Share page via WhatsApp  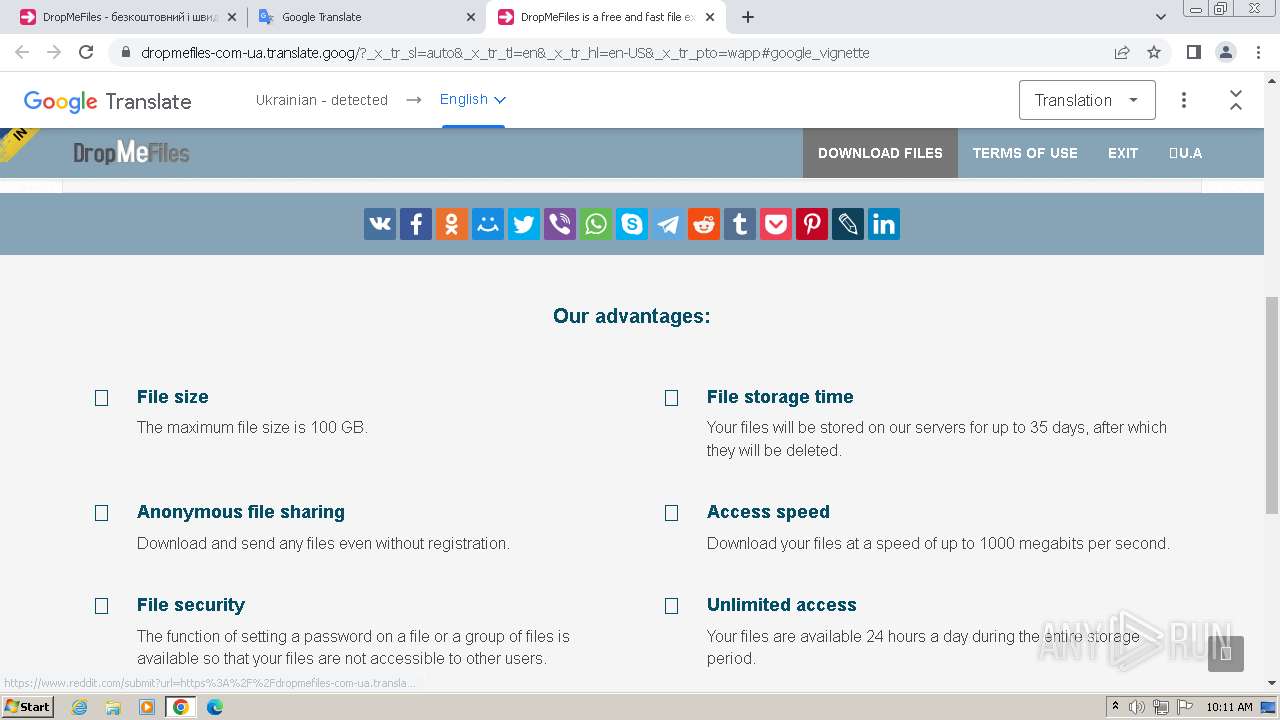(x=596, y=224)
